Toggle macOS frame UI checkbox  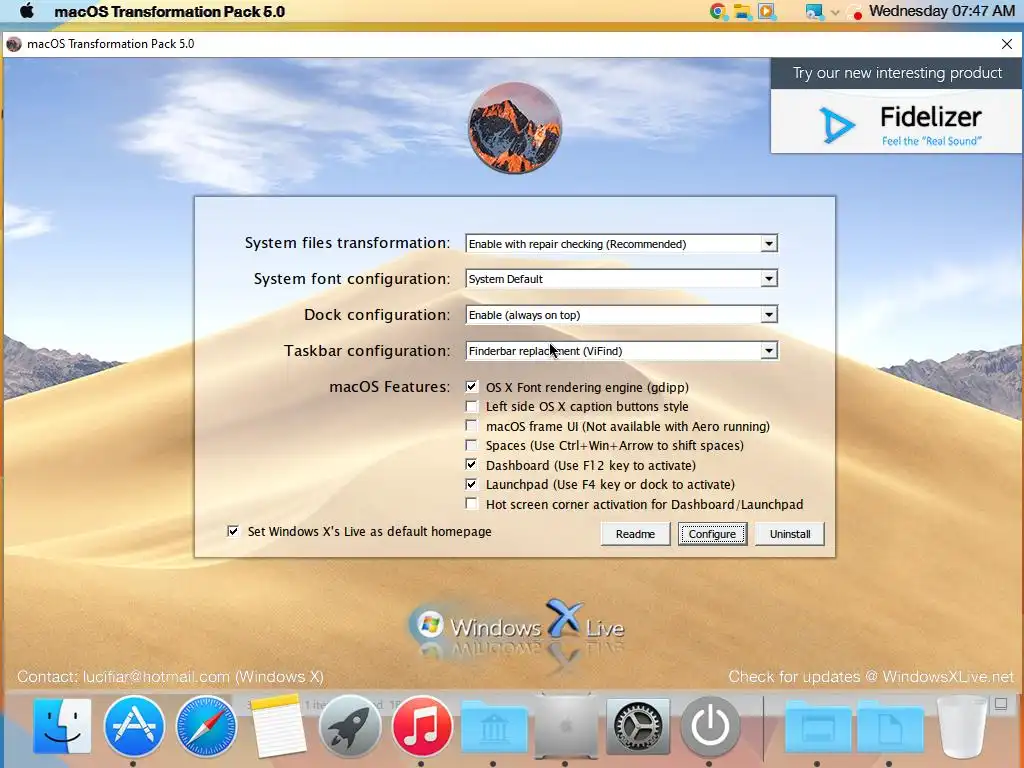coord(471,426)
